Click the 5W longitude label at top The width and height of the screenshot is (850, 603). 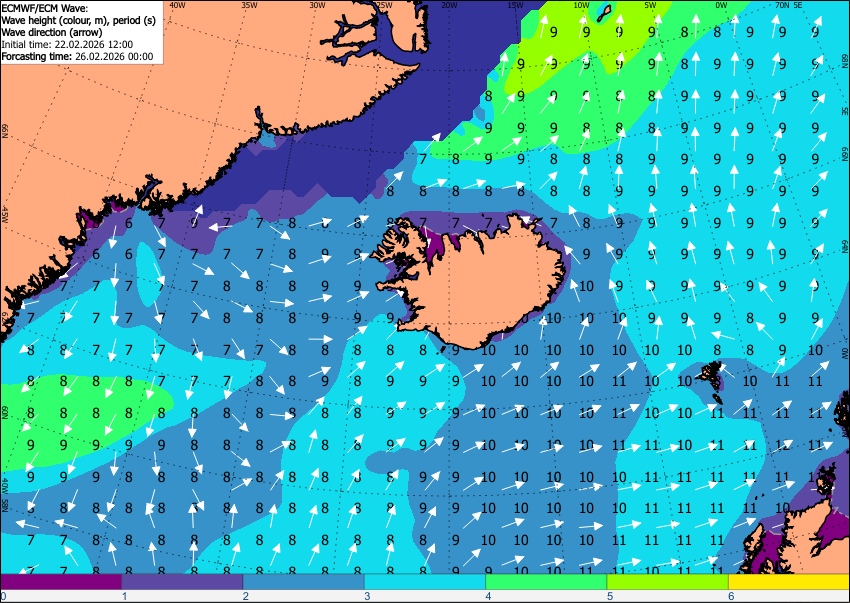click(651, 5)
